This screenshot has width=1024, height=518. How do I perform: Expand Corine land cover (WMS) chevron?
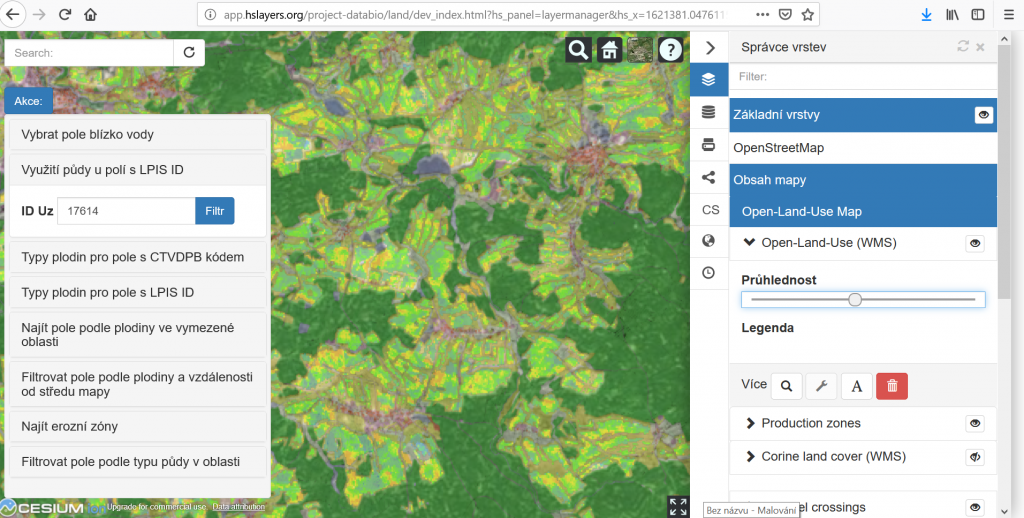[750, 457]
